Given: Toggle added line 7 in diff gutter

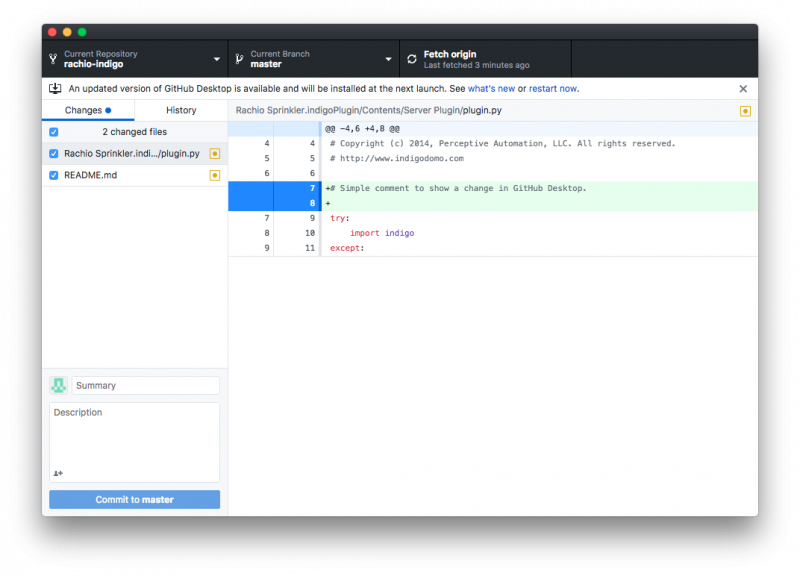Looking at the screenshot, I should point(274,188).
